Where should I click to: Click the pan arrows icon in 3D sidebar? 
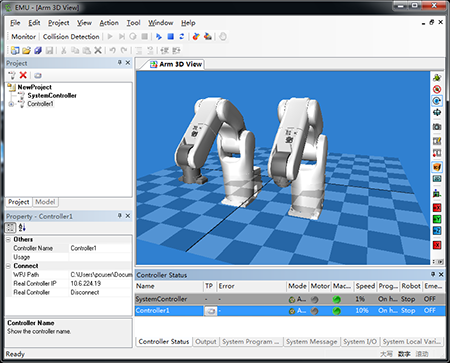437,113
